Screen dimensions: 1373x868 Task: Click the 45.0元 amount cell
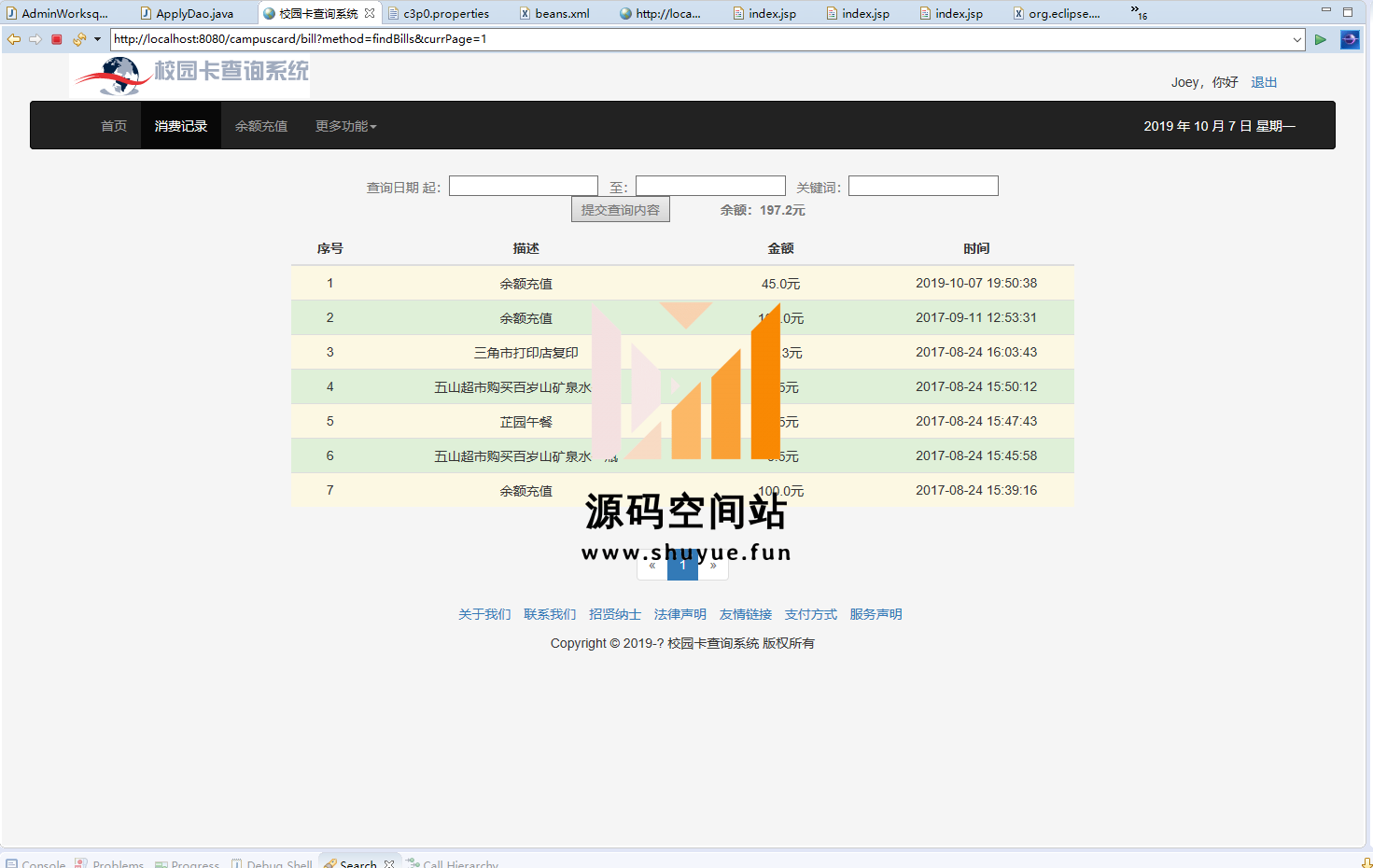780,284
